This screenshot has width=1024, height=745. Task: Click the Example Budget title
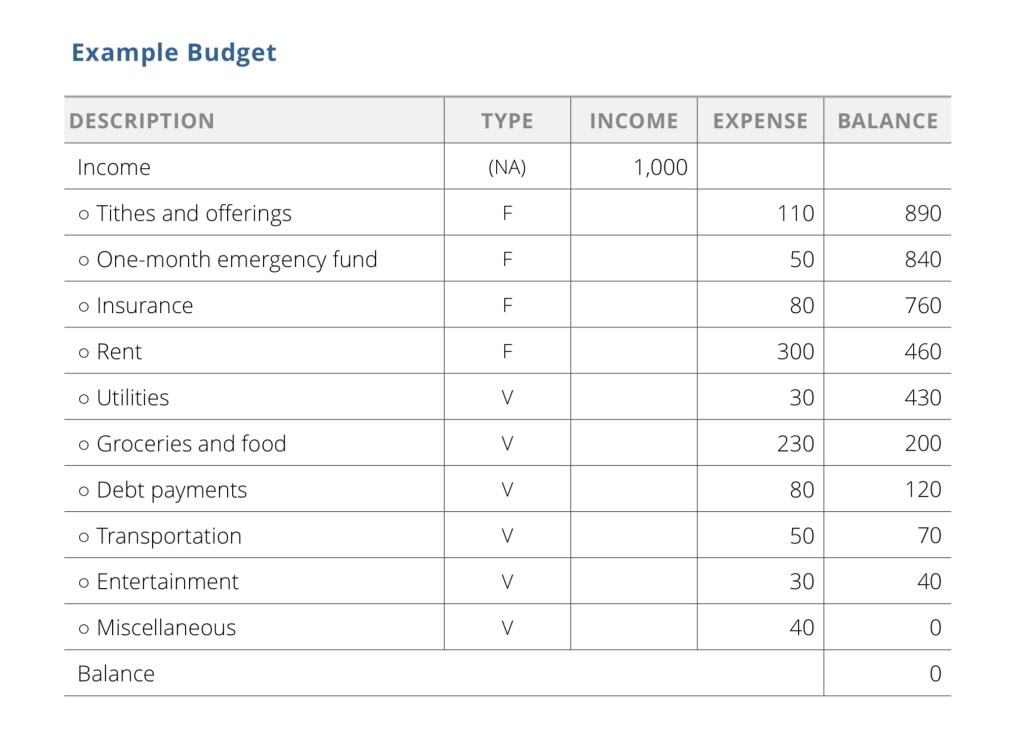(173, 53)
